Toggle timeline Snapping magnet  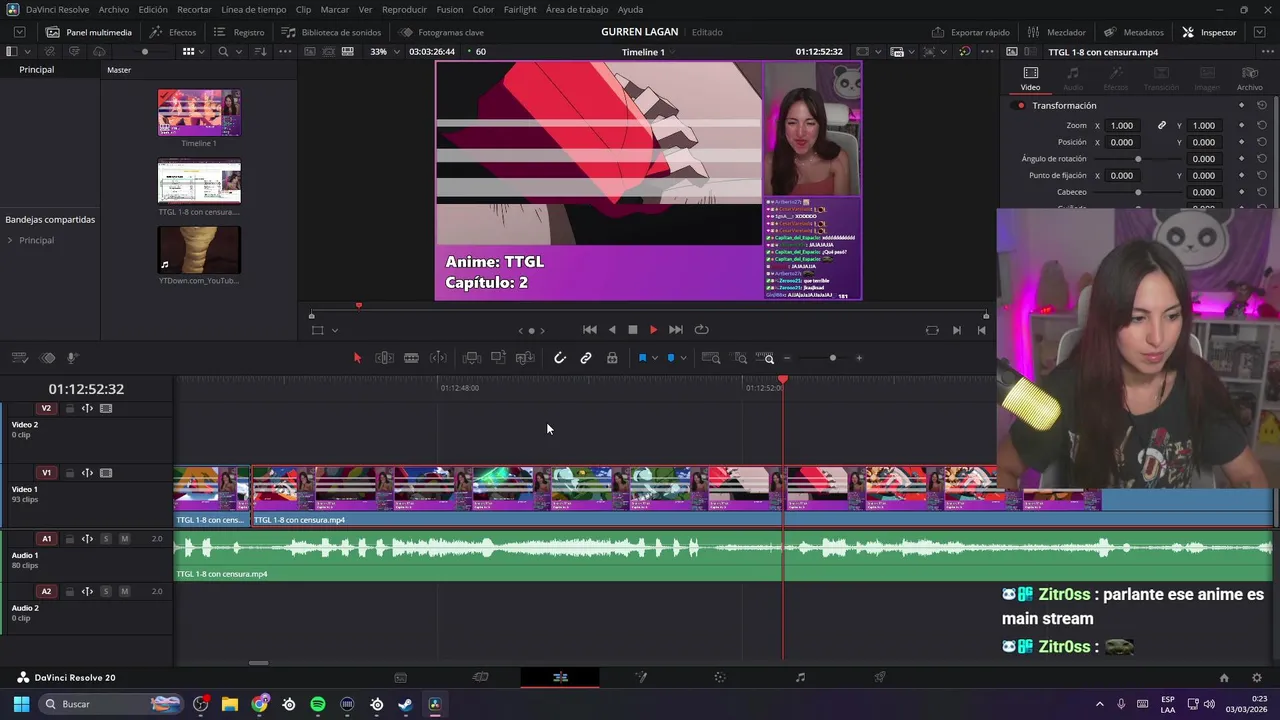(560, 358)
